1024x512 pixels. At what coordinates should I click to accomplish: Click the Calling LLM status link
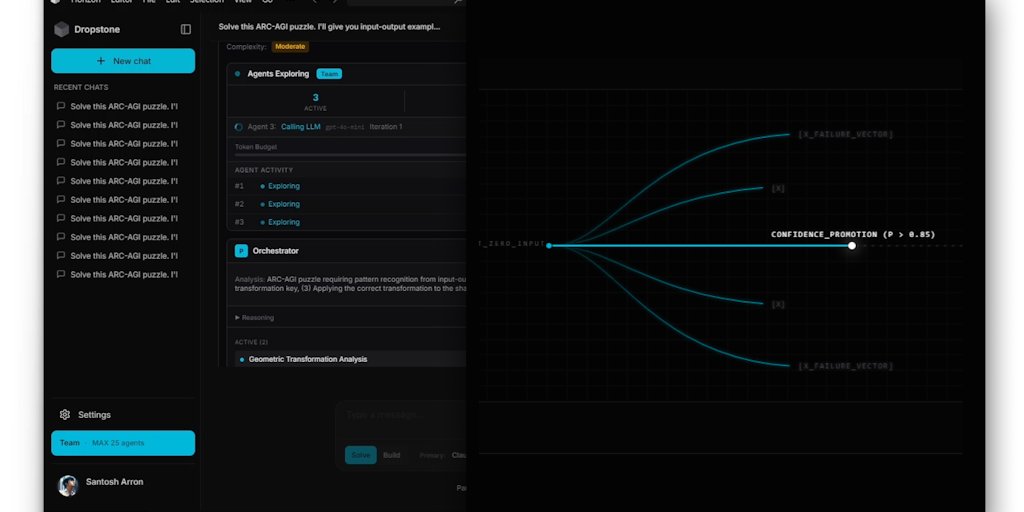300,127
